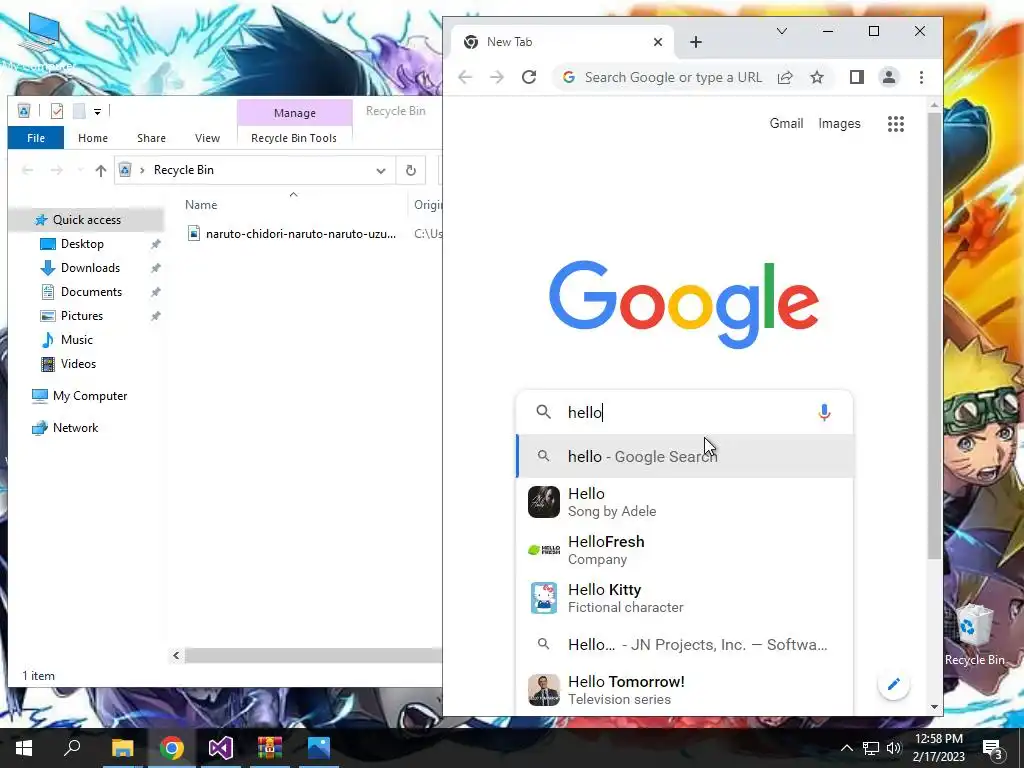Refresh the Recycle Bin folder view
The width and height of the screenshot is (1024, 768).
411,170
